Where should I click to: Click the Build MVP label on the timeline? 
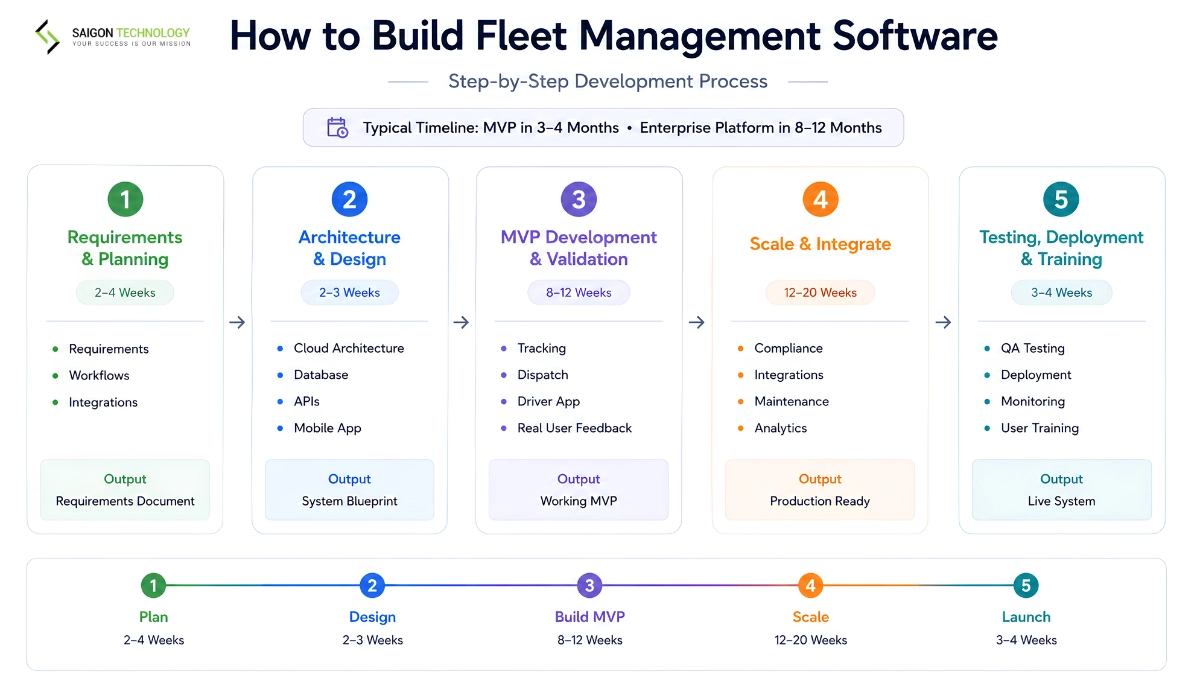[x=590, y=617]
